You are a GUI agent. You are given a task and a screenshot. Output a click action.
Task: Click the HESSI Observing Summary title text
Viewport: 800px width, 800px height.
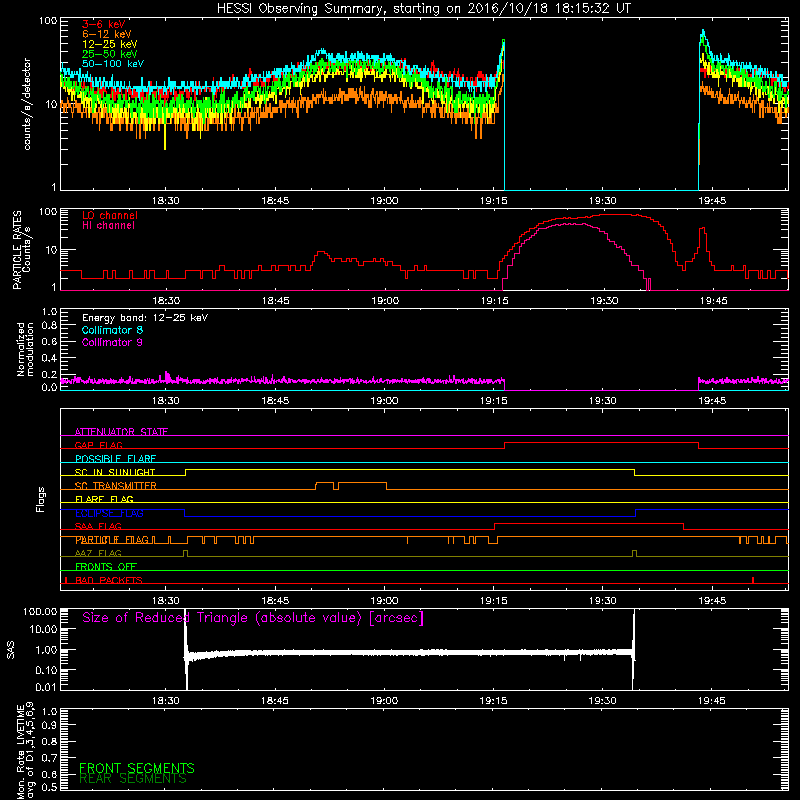coord(423,8)
